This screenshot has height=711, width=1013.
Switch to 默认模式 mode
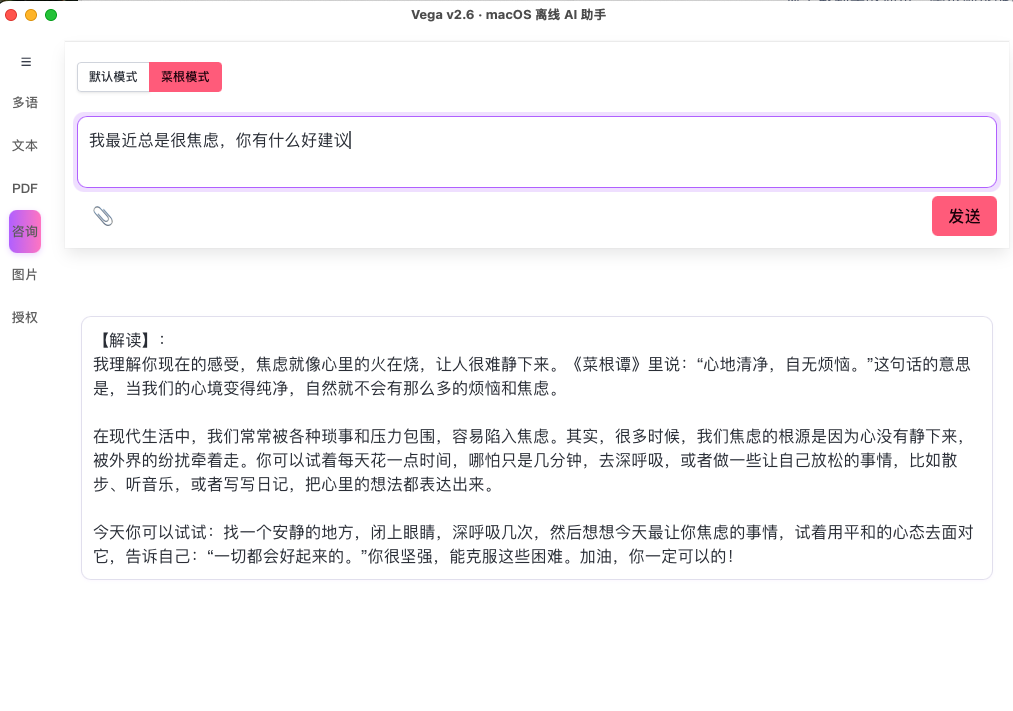pyautogui.click(x=113, y=77)
